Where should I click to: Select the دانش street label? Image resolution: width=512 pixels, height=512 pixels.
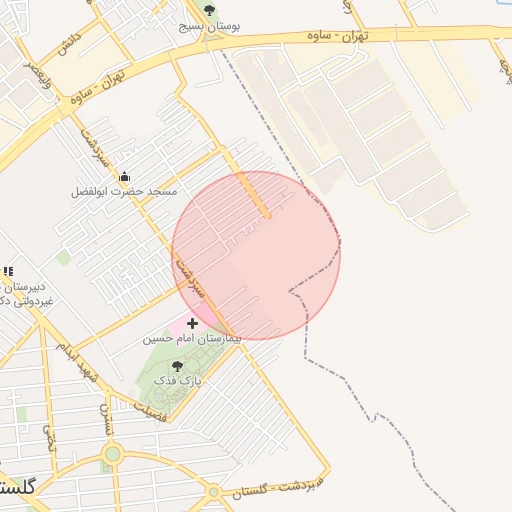69,44
